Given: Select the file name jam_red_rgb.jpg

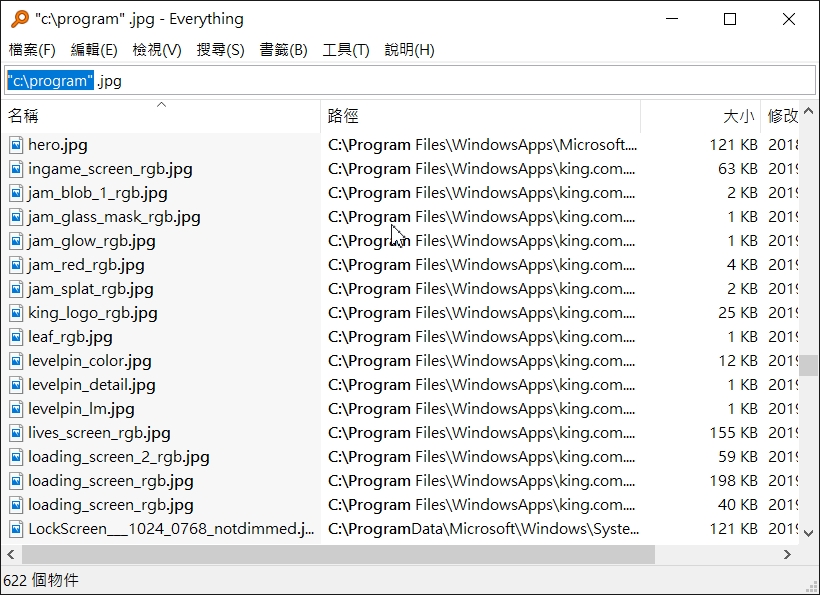Looking at the screenshot, I should tap(86, 265).
